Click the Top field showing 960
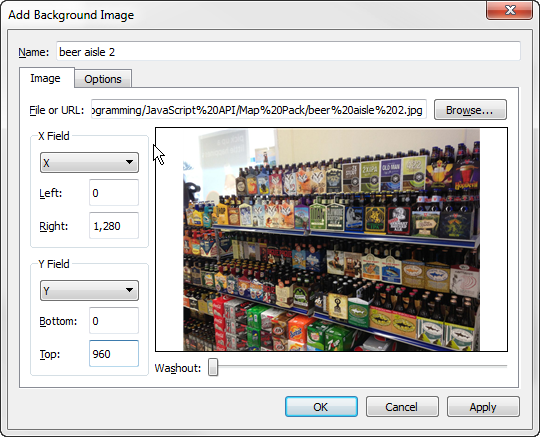The width and height of the screenshot is (540, 437). (x=114, y=354)
